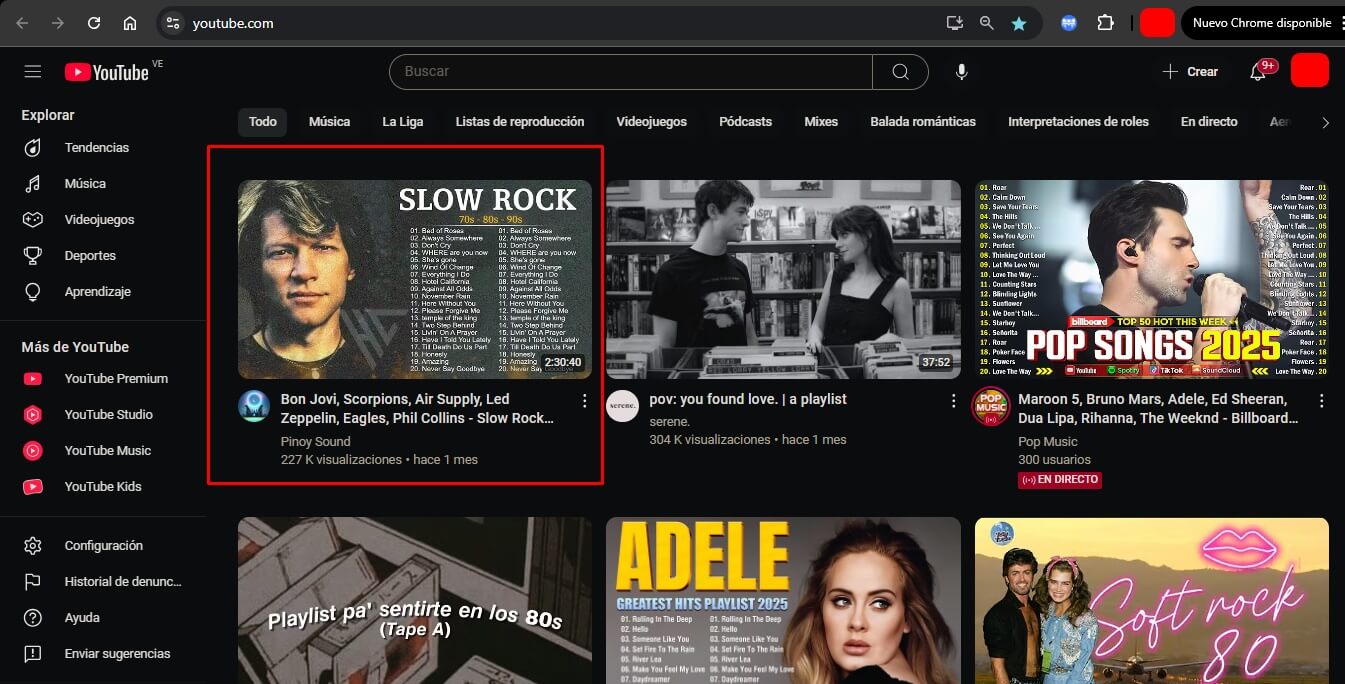The height and width of the screenshot is (684, 1345).
Task: Click Enviar sugerencias
Action: pyautogui.click(x=117, y=653)
